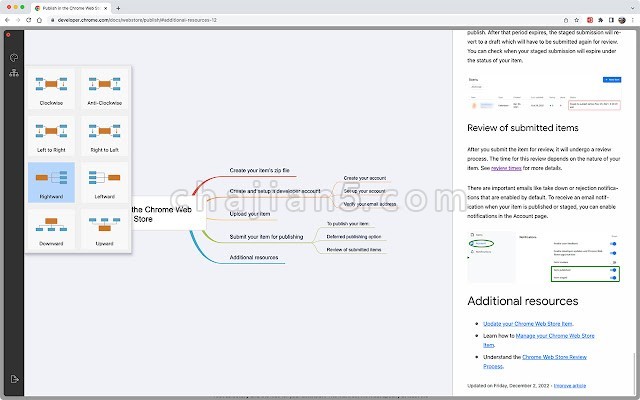The width and height of the screenshot is (640, 400).
Task: Open the red extension icon in the toolbar
Action: click(590, 20)
